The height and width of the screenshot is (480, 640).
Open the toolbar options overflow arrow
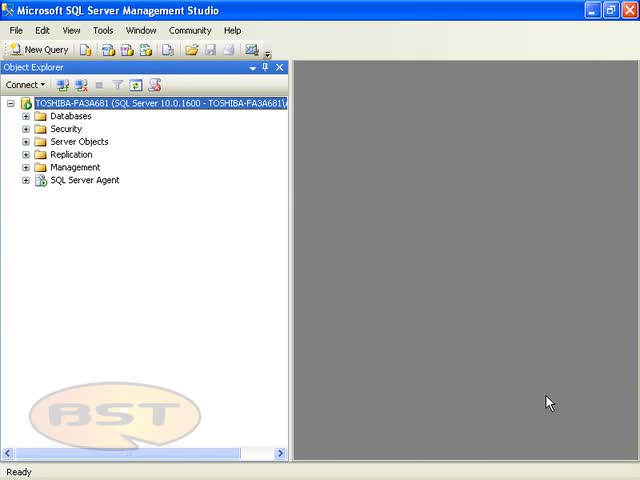[268, 54]
